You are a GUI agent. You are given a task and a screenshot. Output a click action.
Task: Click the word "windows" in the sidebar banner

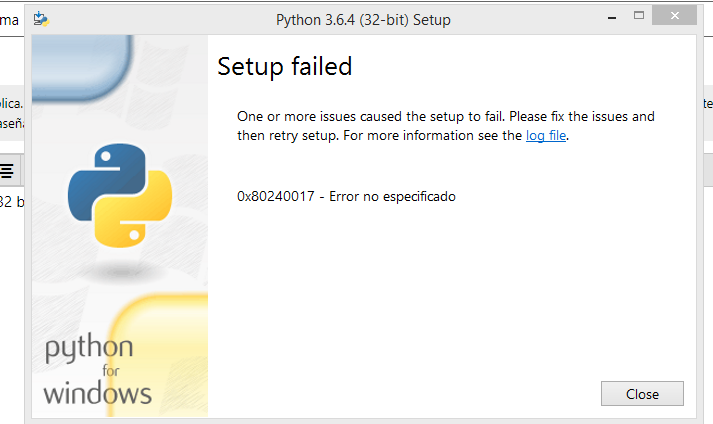point(97,394)
